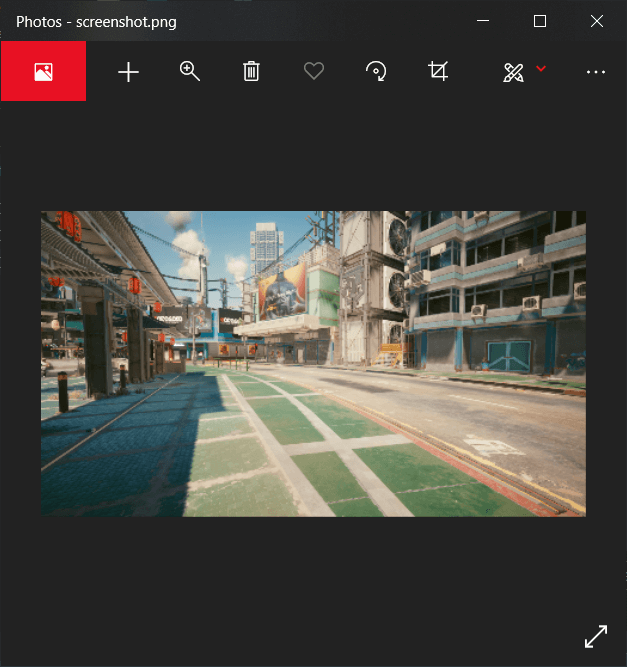Maximize the Photos window
The width and height of the screenshot is (627, 667).
pos(540,21)
